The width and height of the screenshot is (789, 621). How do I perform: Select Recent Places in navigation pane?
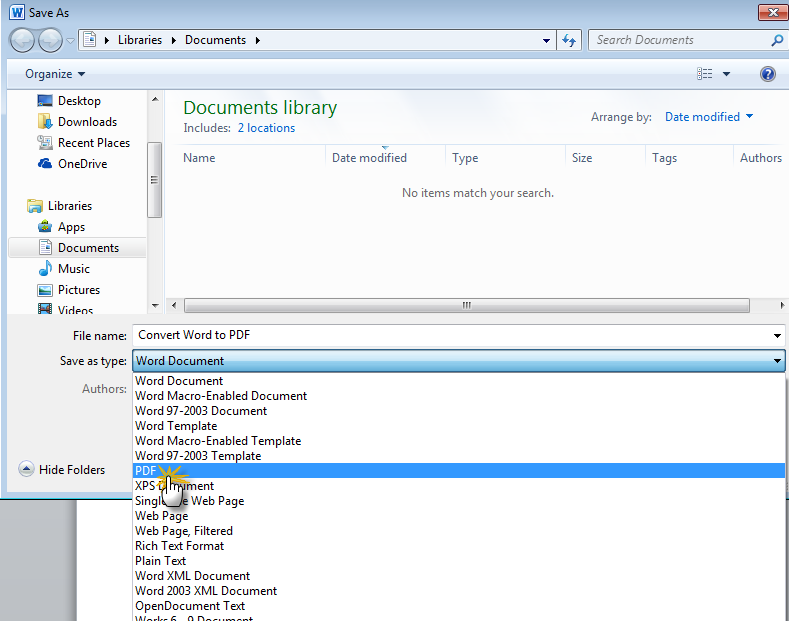click(x=94, y=143)
